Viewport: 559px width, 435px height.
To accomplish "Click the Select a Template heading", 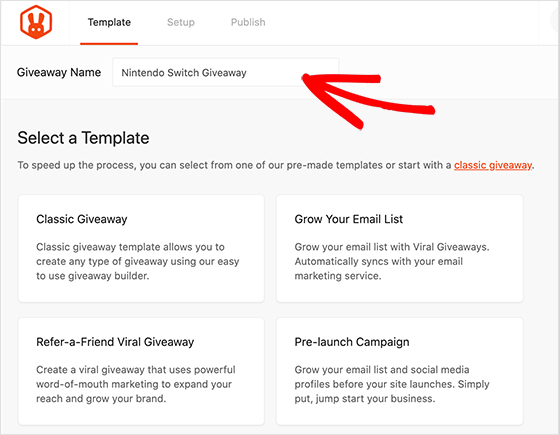I will point(83,138).
